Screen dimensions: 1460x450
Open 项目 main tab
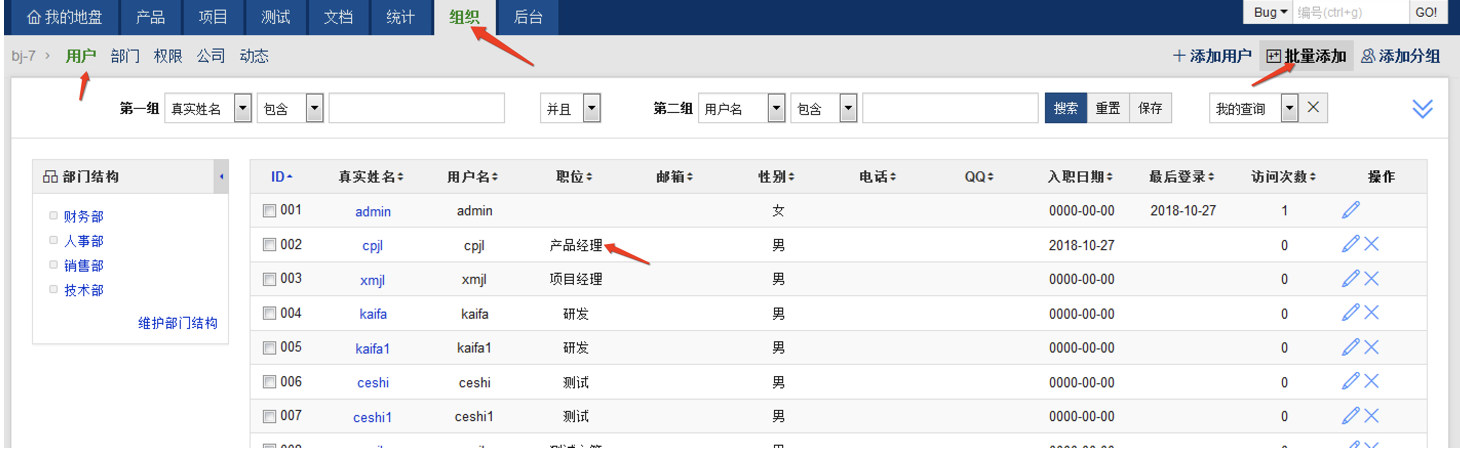point(213,17)
